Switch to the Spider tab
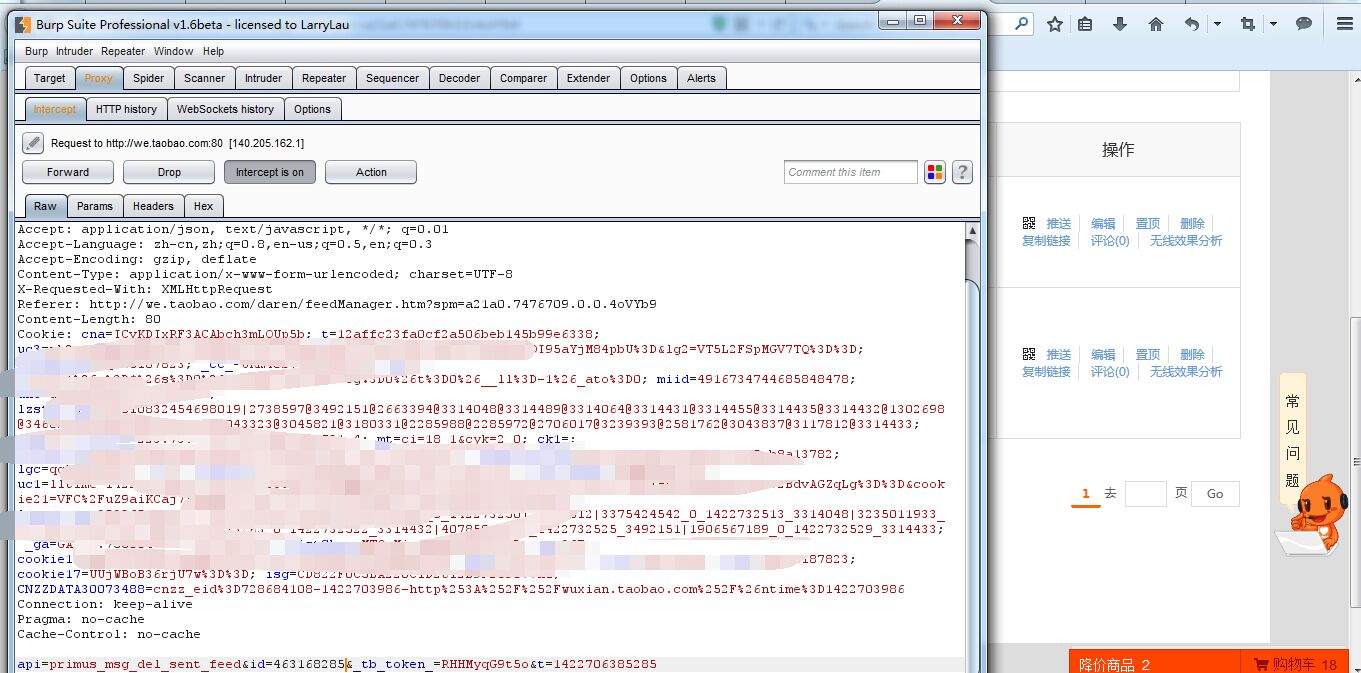Screen dimensions: 1361x673 point(149,78)
